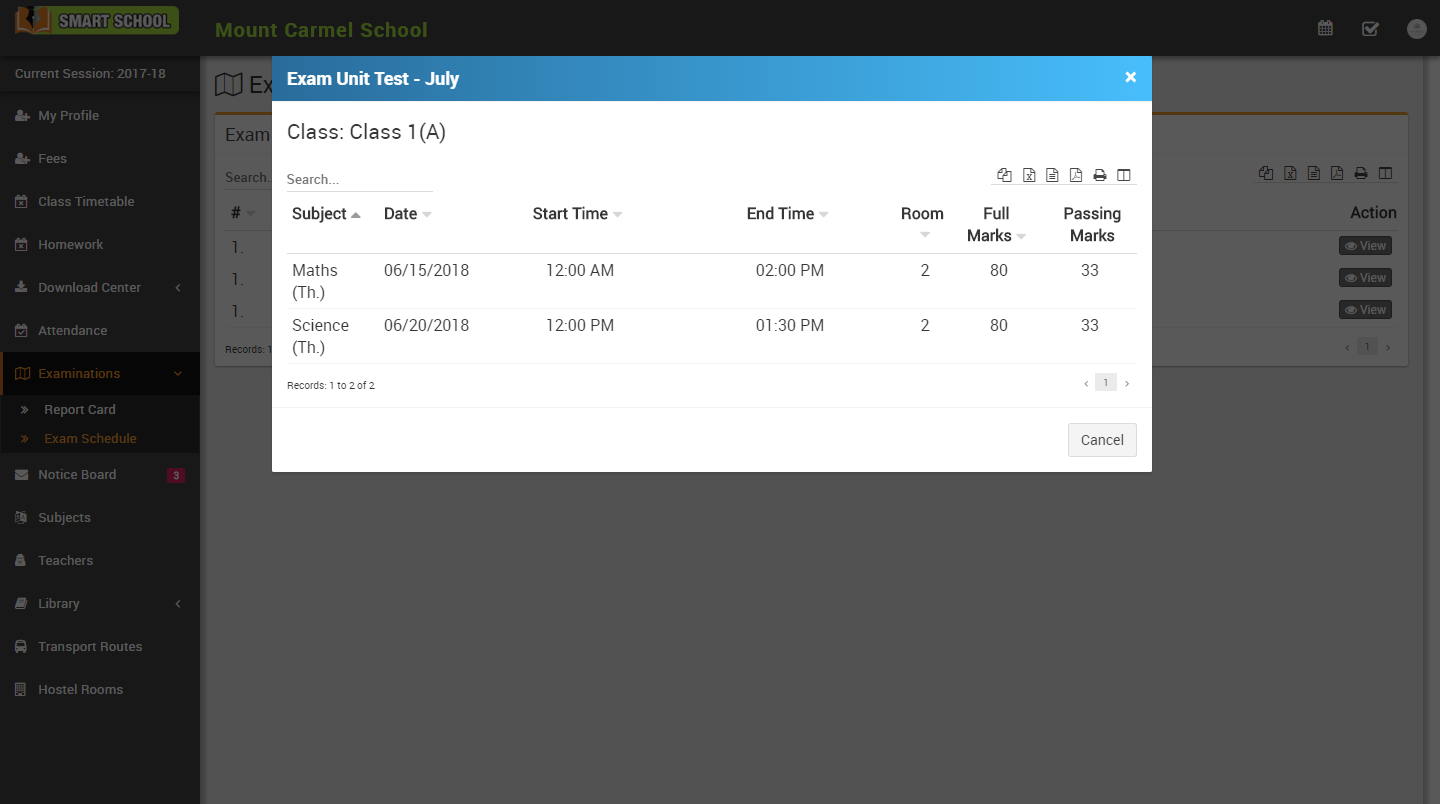Click the CSV export icon in the dialog
The width and height of the screenshot is (1440, 804).
pyautogui.click(x=1052, y=175)
